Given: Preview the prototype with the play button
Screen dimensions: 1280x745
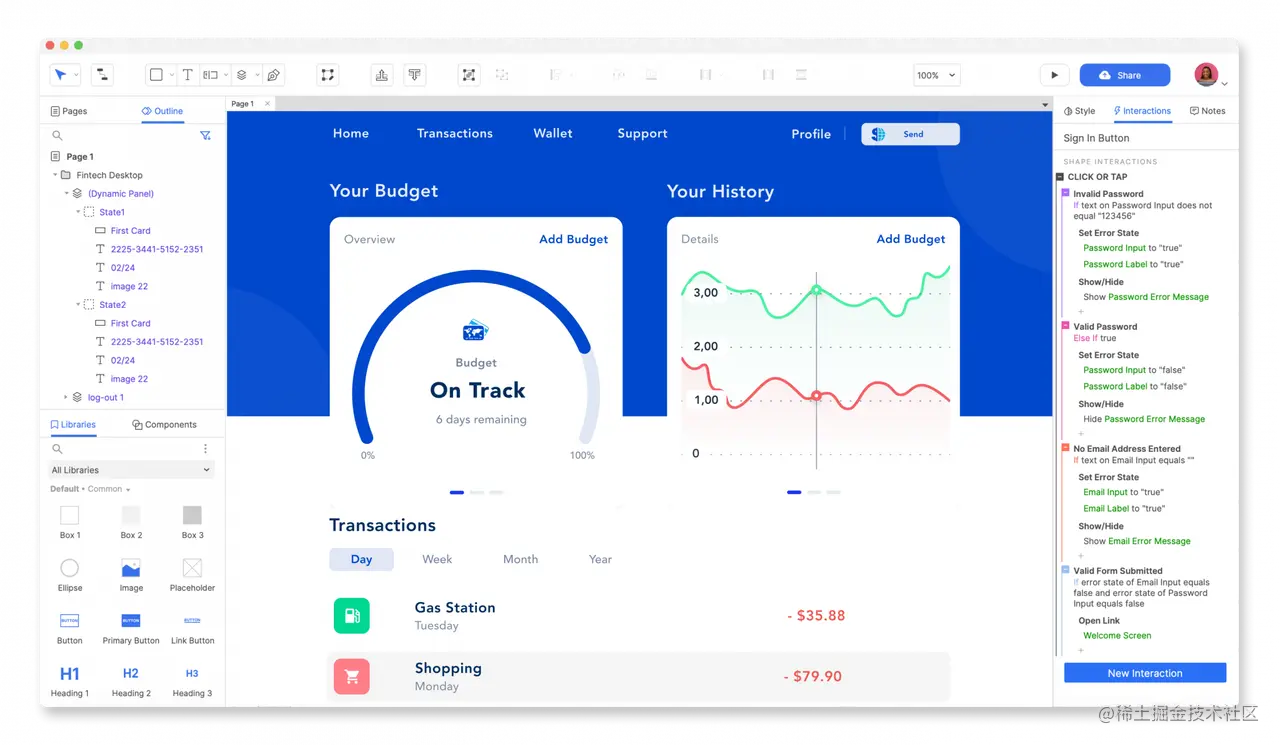Looking at the screenshot, I should tap(1054, 75).
